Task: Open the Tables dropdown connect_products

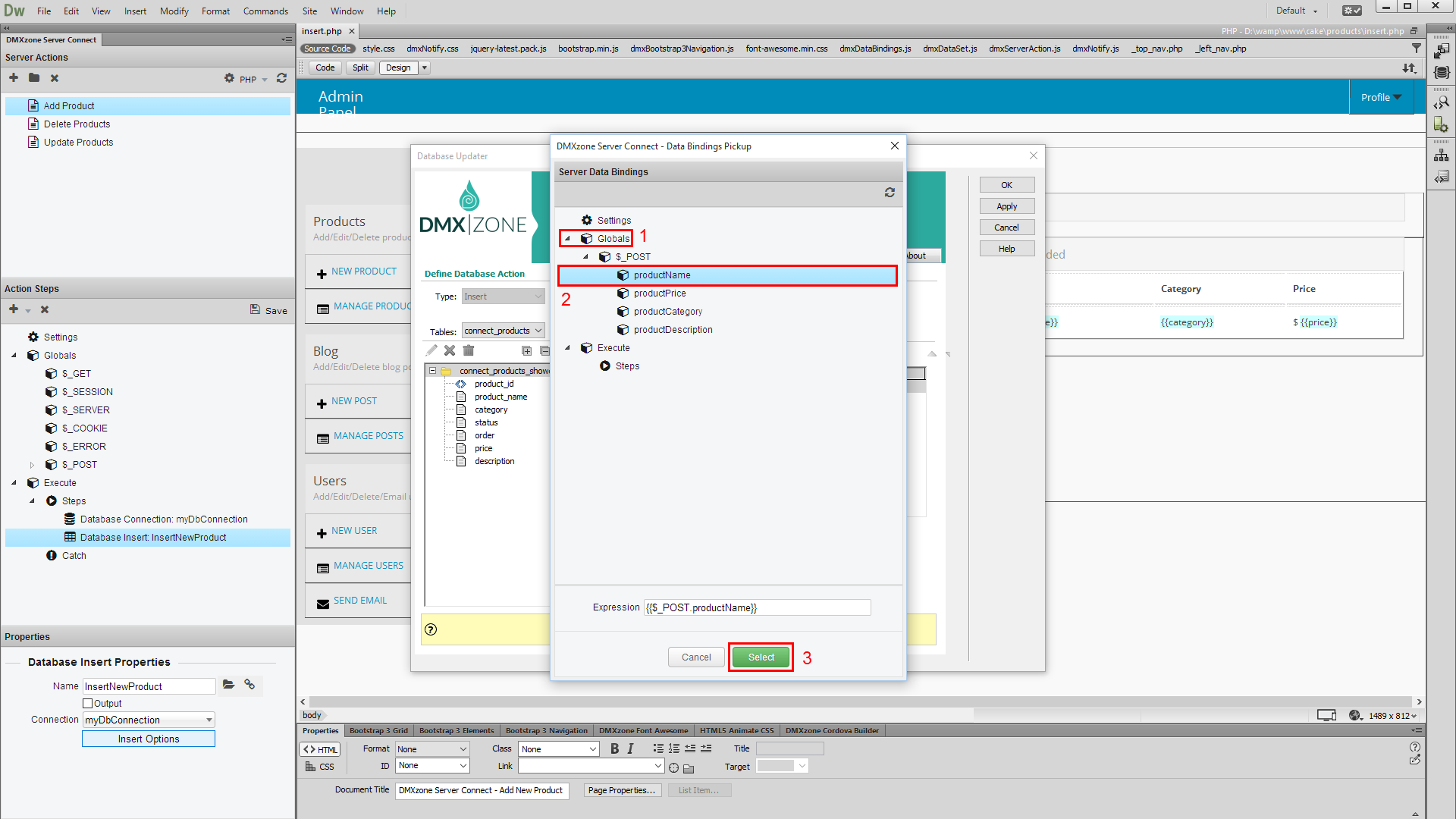Action: coord(504,331)
